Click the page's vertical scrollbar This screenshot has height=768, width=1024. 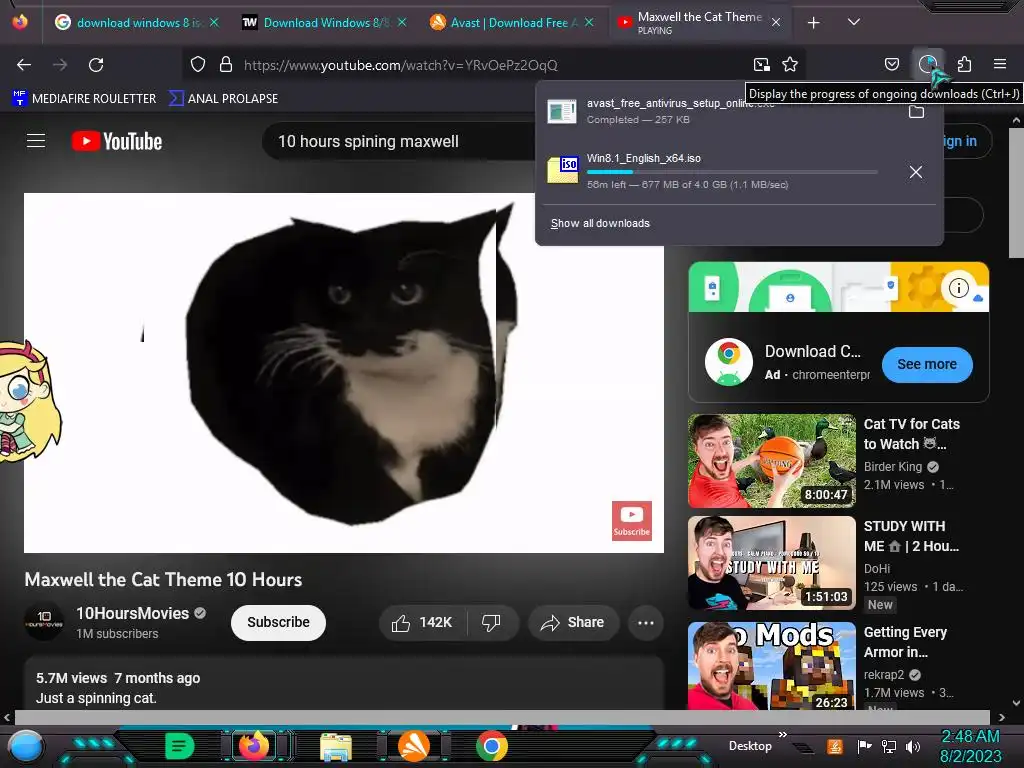click(x=1016, y=193)
